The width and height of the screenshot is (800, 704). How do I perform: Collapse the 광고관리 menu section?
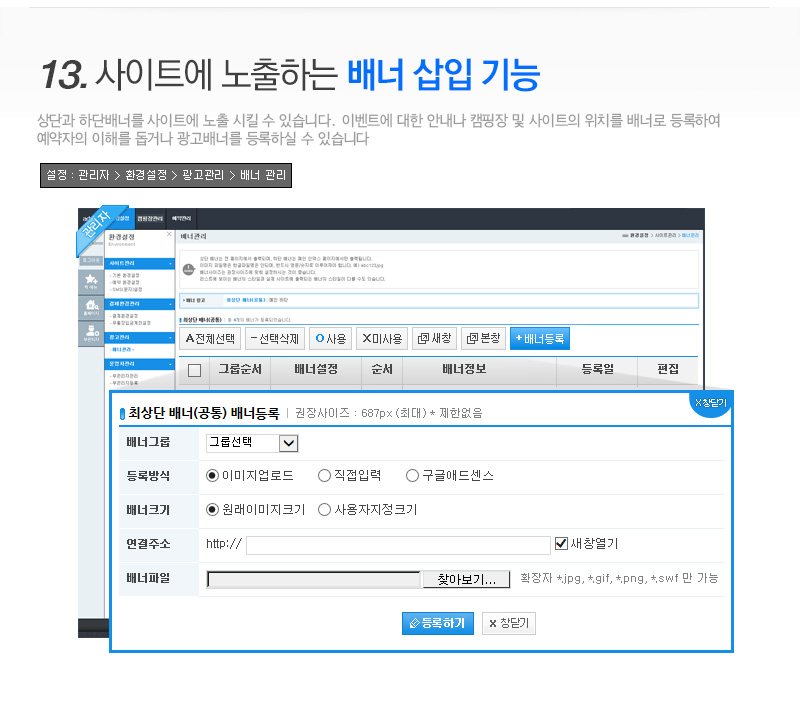click(x=140, y=338)
